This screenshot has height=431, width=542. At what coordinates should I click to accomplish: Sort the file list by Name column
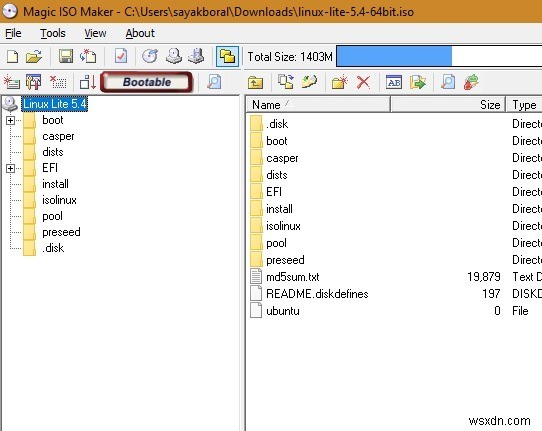[318, 105]
